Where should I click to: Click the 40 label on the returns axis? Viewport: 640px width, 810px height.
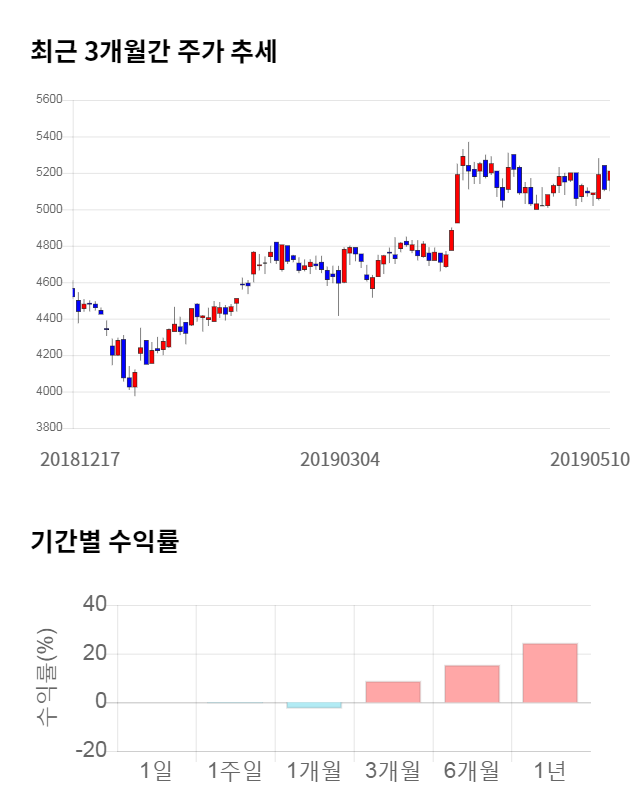pyautogui.click(x=95, y=605)
